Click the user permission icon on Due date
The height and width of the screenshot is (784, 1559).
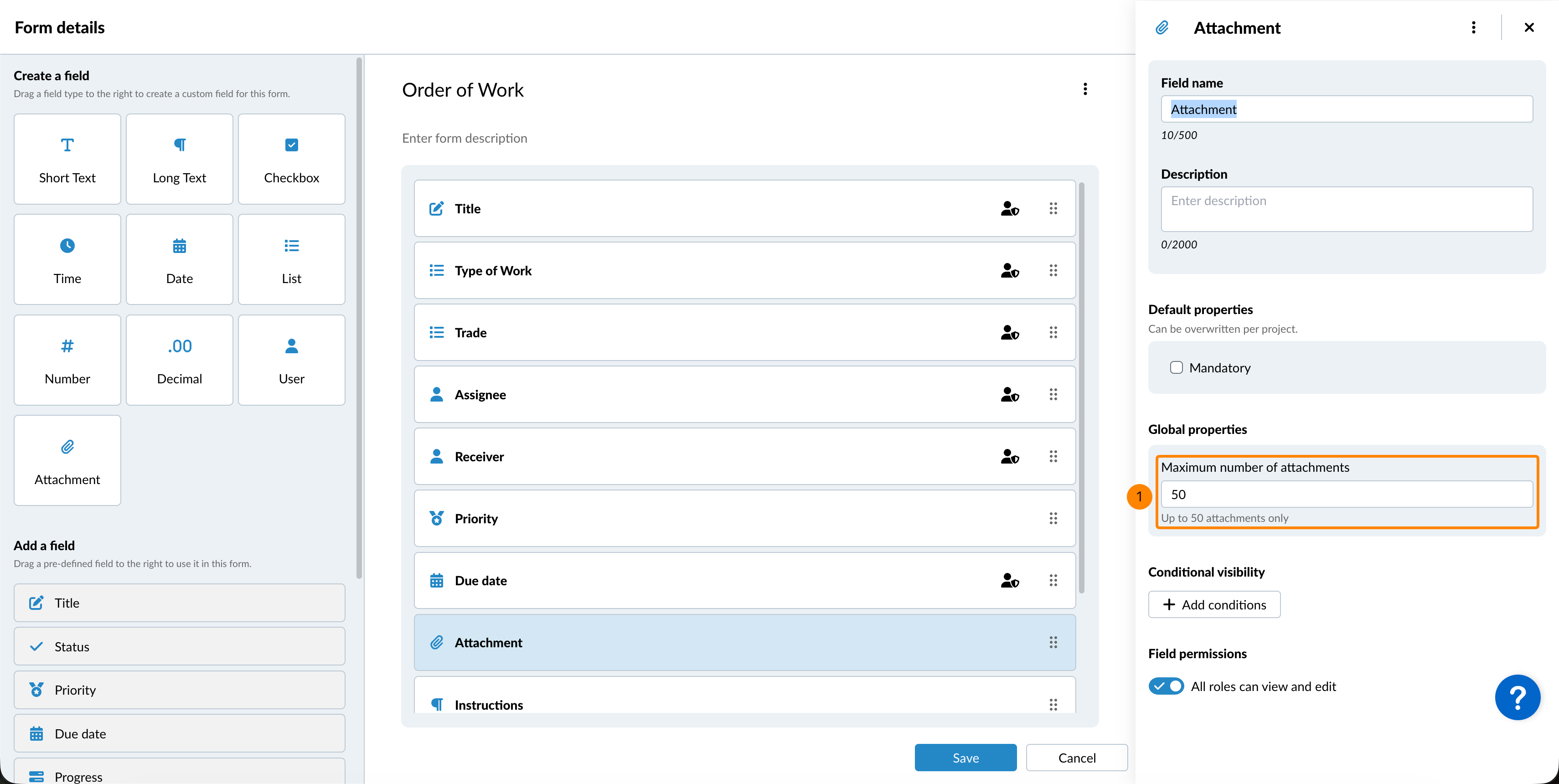(1010, 581)
